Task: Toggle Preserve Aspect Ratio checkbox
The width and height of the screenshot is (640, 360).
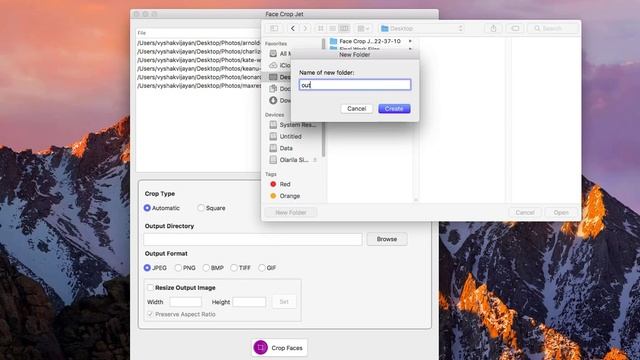Action: click(150, 314)
